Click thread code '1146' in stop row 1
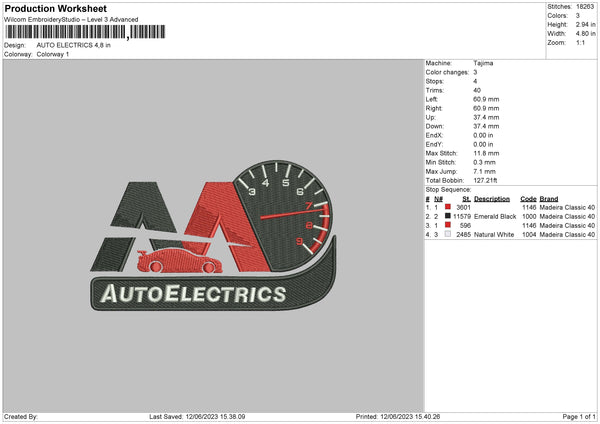The width and height of the screenshot is (600, 424). tap(529, 207)
